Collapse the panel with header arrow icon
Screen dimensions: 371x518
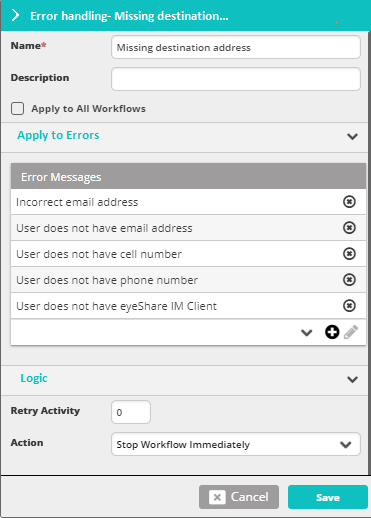[15, 15]
